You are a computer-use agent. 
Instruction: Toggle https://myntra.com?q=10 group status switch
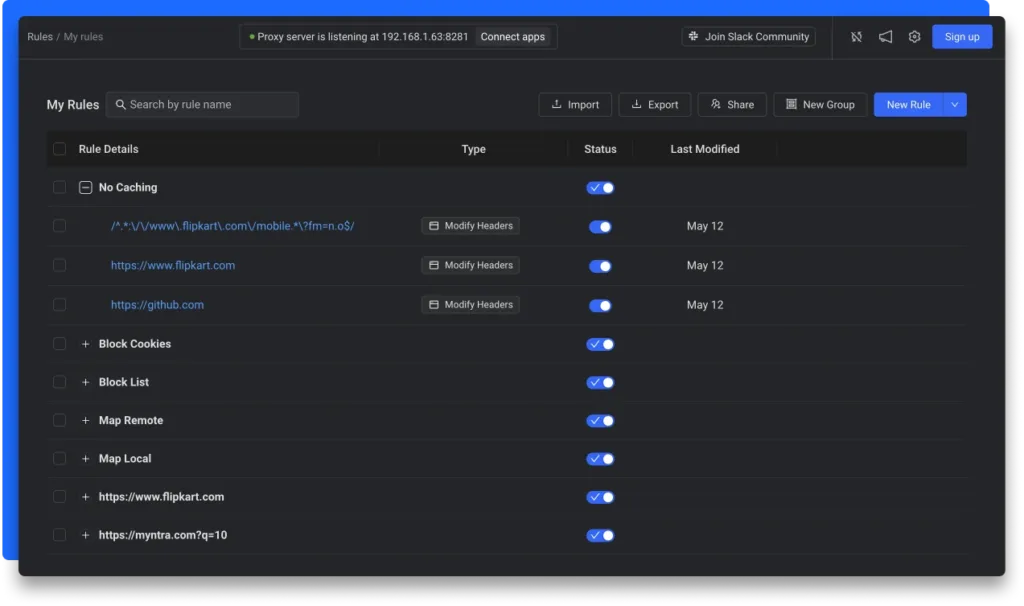point(600,535)
